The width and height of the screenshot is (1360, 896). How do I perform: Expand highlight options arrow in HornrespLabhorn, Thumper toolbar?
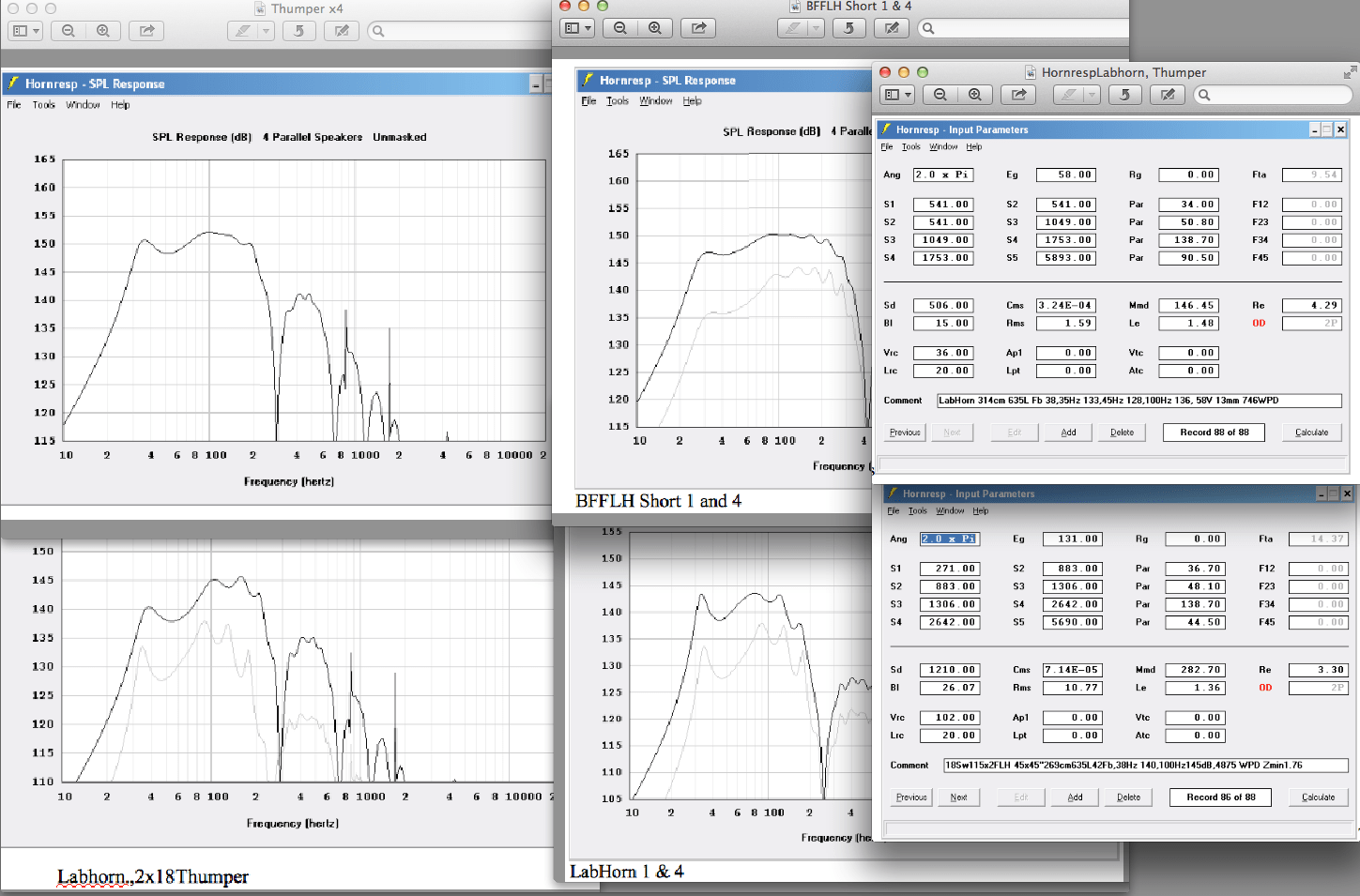pos(1091,95)
